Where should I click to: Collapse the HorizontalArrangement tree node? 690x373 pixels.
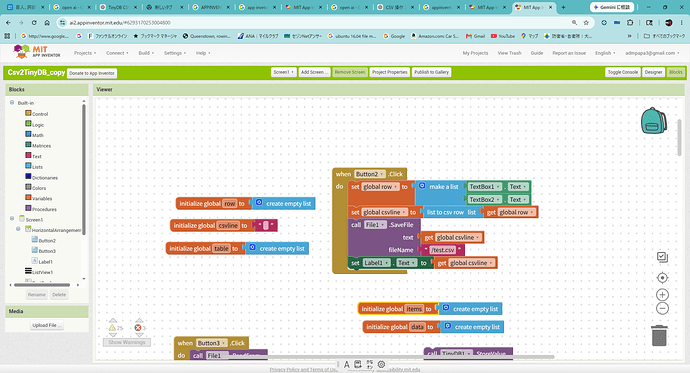pos(18,229)
